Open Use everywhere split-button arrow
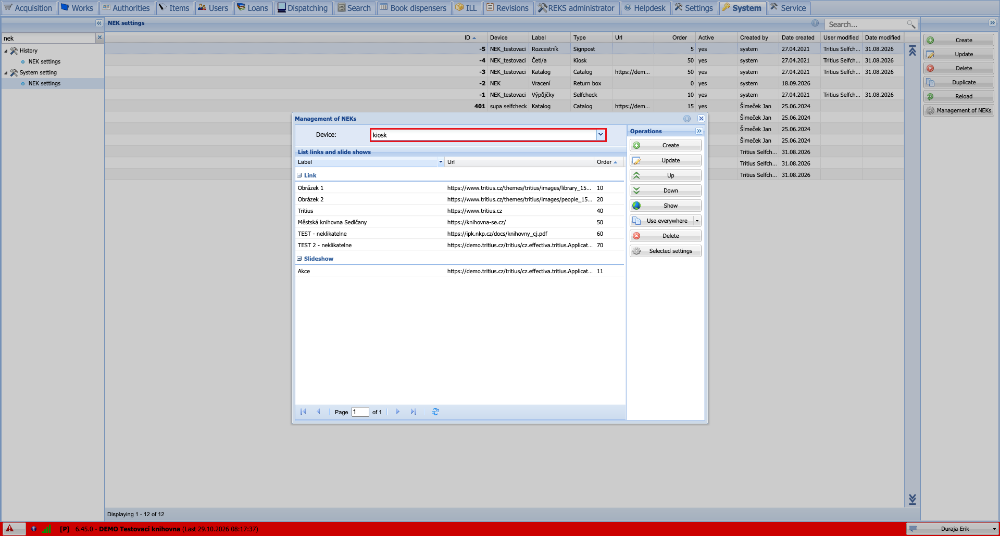 pos(697,221)
